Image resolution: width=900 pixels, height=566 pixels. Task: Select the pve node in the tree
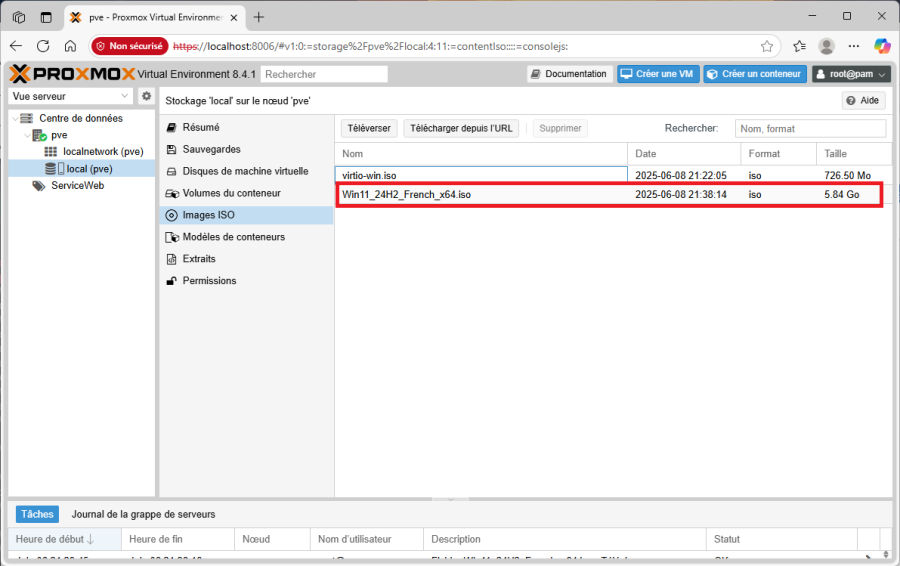click(59, 135)
